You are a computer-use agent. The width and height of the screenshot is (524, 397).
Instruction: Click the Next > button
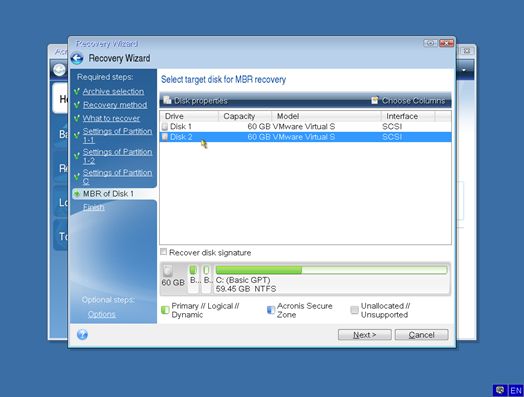click(x=365, y=335)
